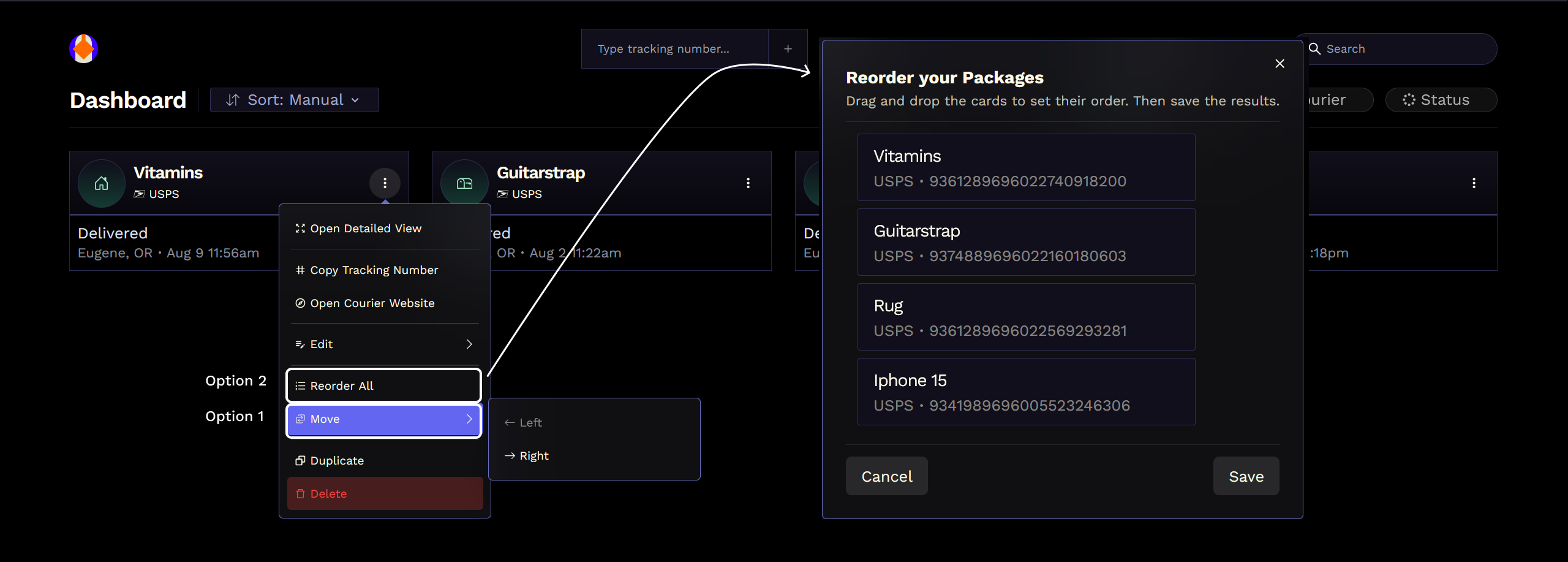Choose Reorder All from the context menu

click(384, 386)
